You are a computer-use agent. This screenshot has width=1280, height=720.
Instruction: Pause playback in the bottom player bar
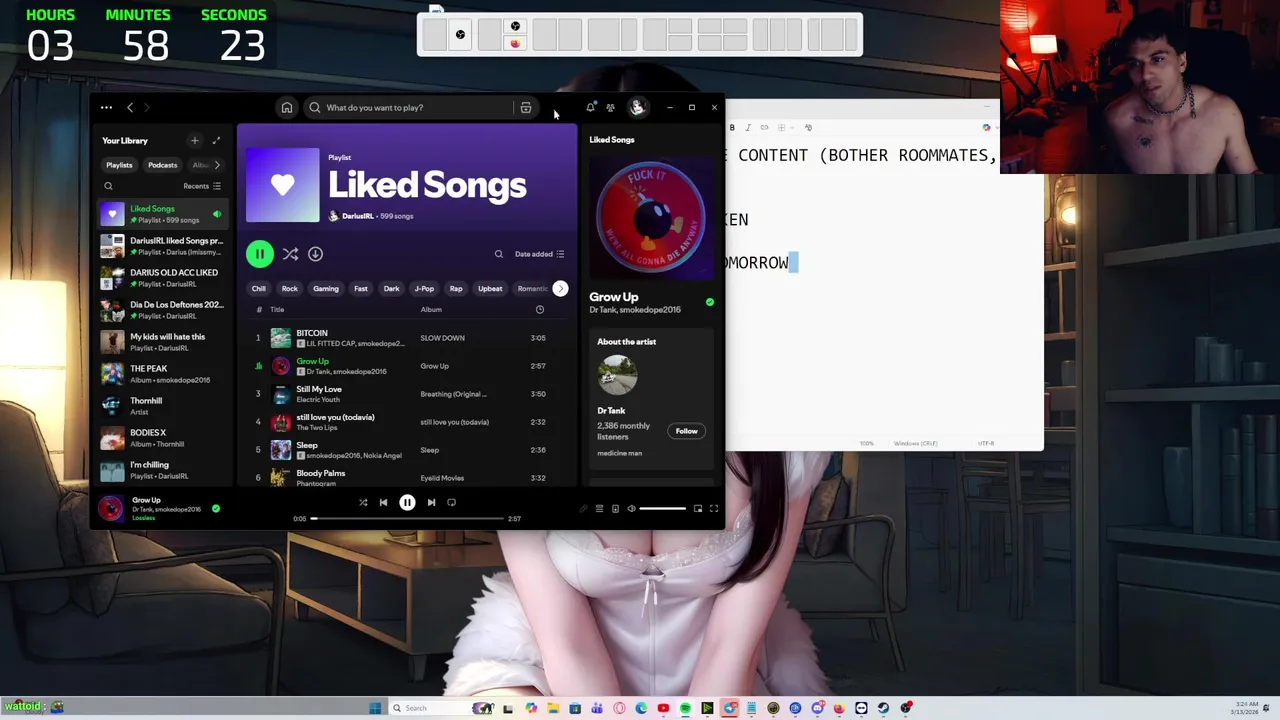click(x=407, y=503)
